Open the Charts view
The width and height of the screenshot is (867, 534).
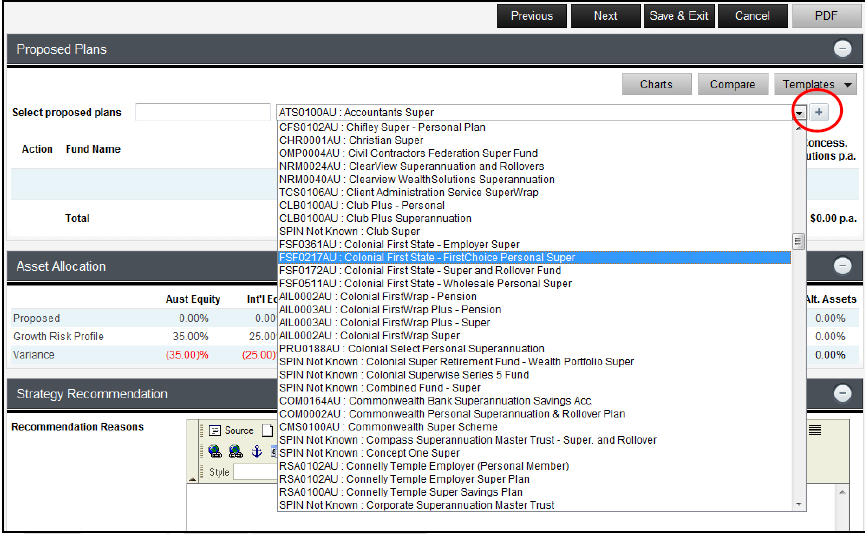656,85
